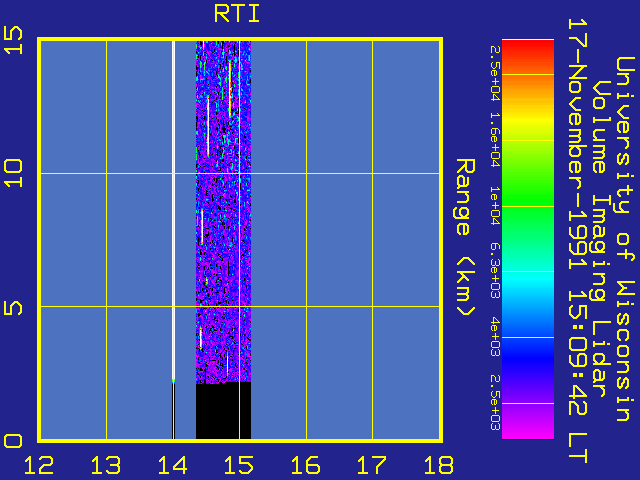640x480 pixels.
Task: Click the time axis label 14
Action: coord(173,465)
